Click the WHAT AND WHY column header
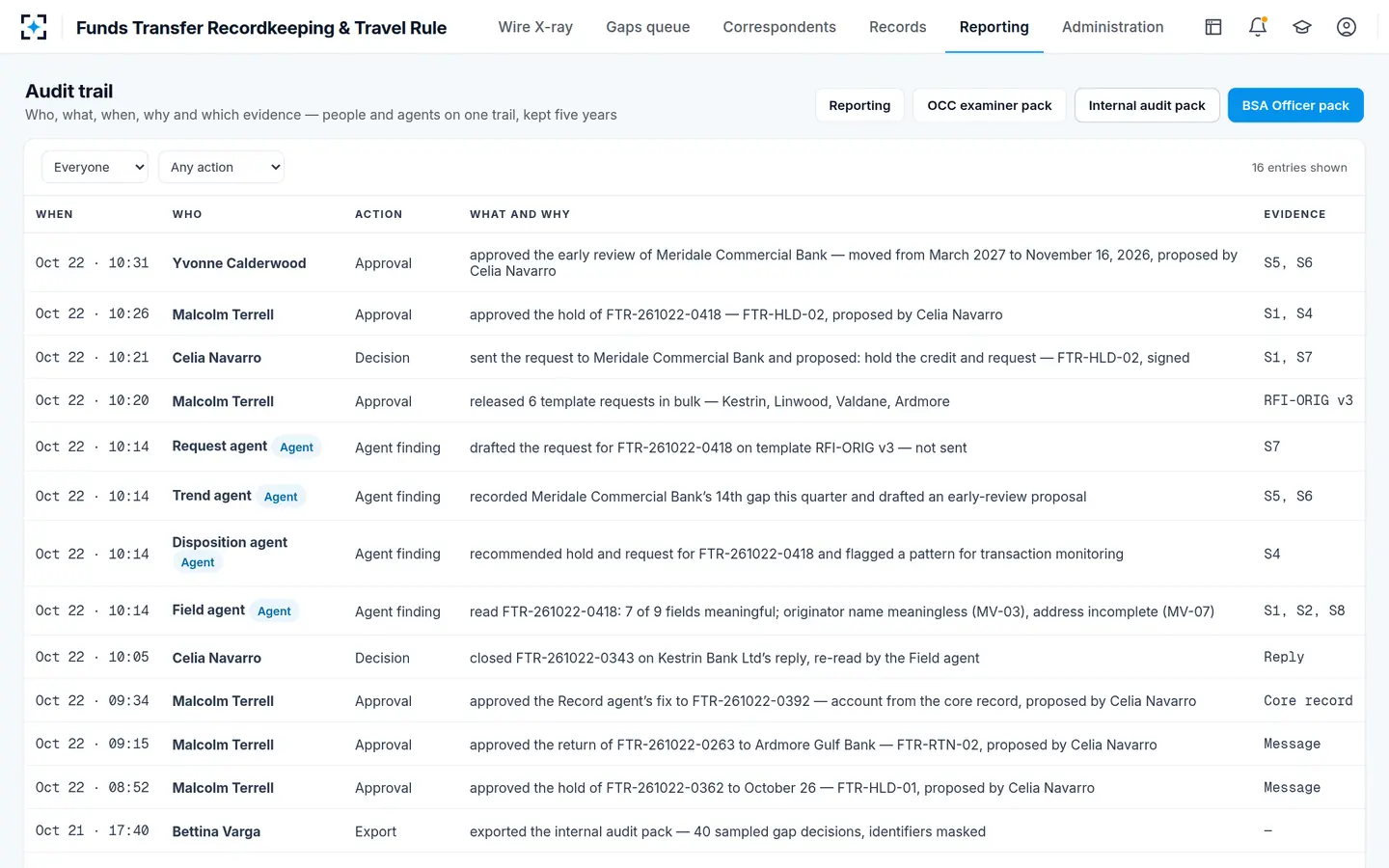The width and height of the screenshot is (1389, 868). point(520,214)
